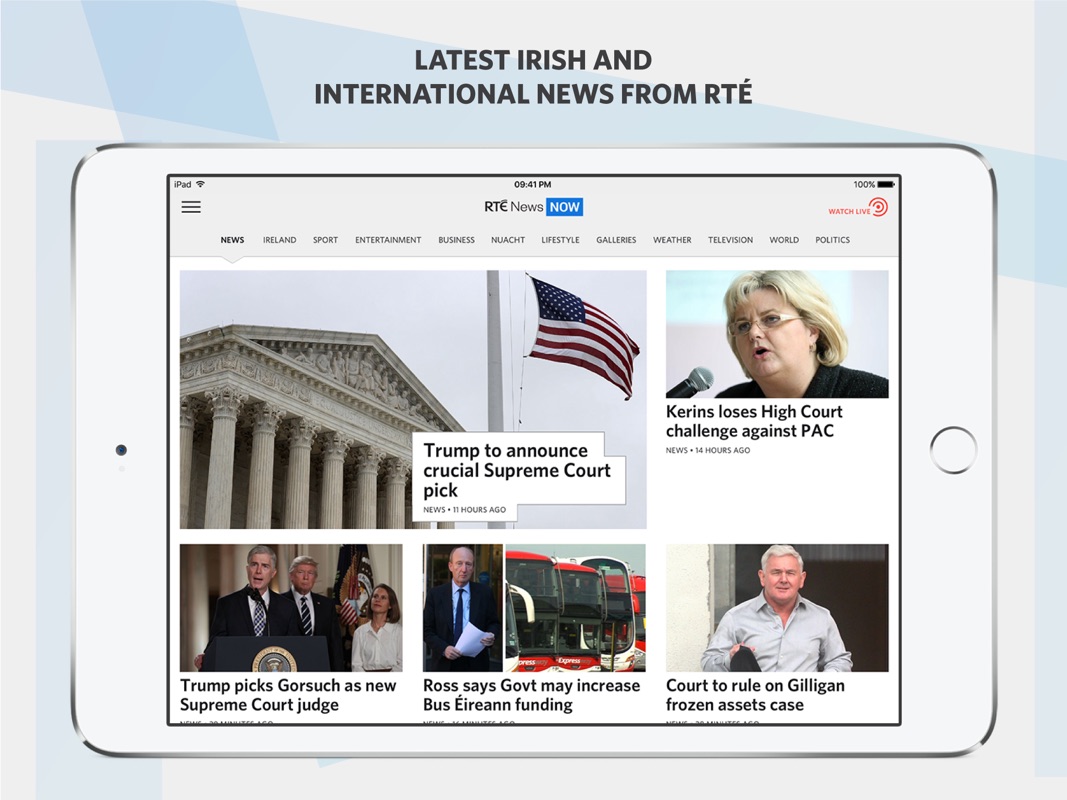The height and width of the screenshot is (800, 1067).
Task: Switch to Galleries tab
Action: 617,240
